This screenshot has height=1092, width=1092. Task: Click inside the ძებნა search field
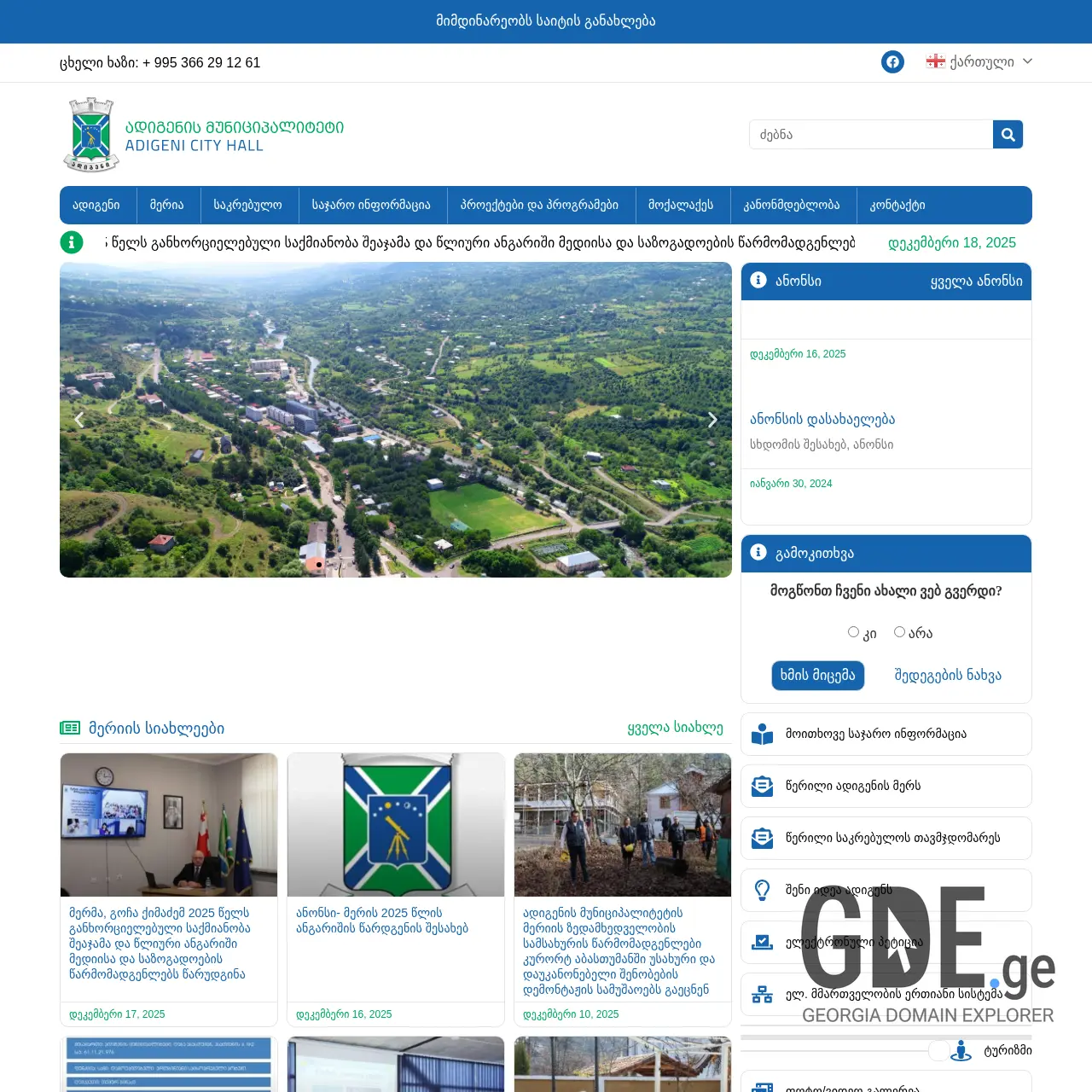click(x=862, y=134)
